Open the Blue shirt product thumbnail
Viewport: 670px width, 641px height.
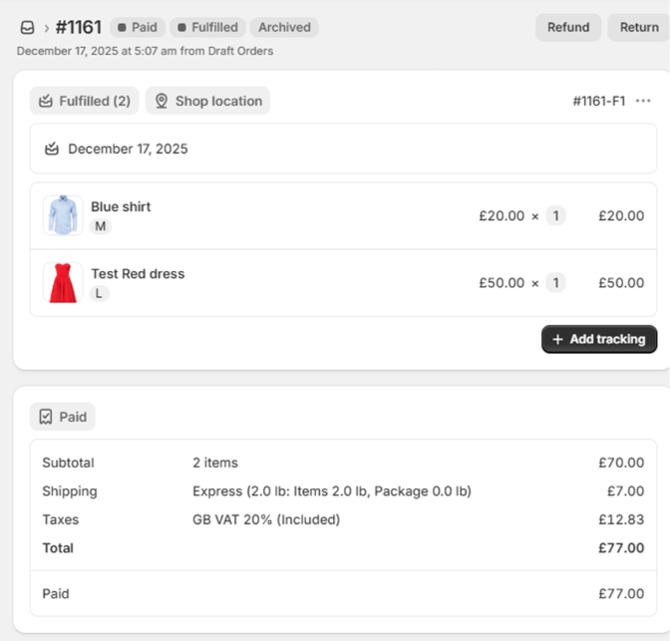[63, 216]
